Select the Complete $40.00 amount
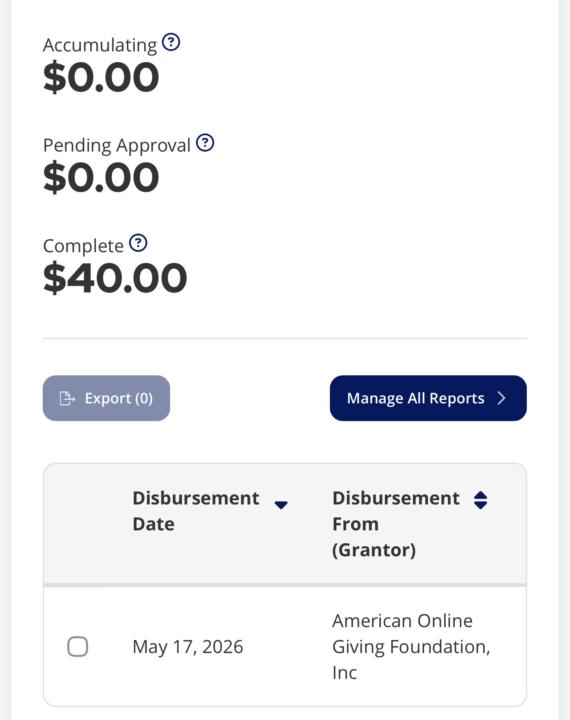The image size is (570, 720). [x=115, y=278]
